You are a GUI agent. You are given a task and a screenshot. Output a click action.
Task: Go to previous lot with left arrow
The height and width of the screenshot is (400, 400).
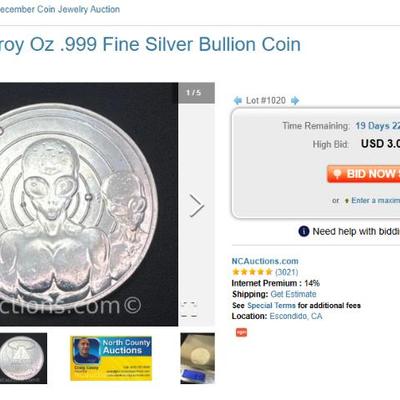[x=238, y=100]
